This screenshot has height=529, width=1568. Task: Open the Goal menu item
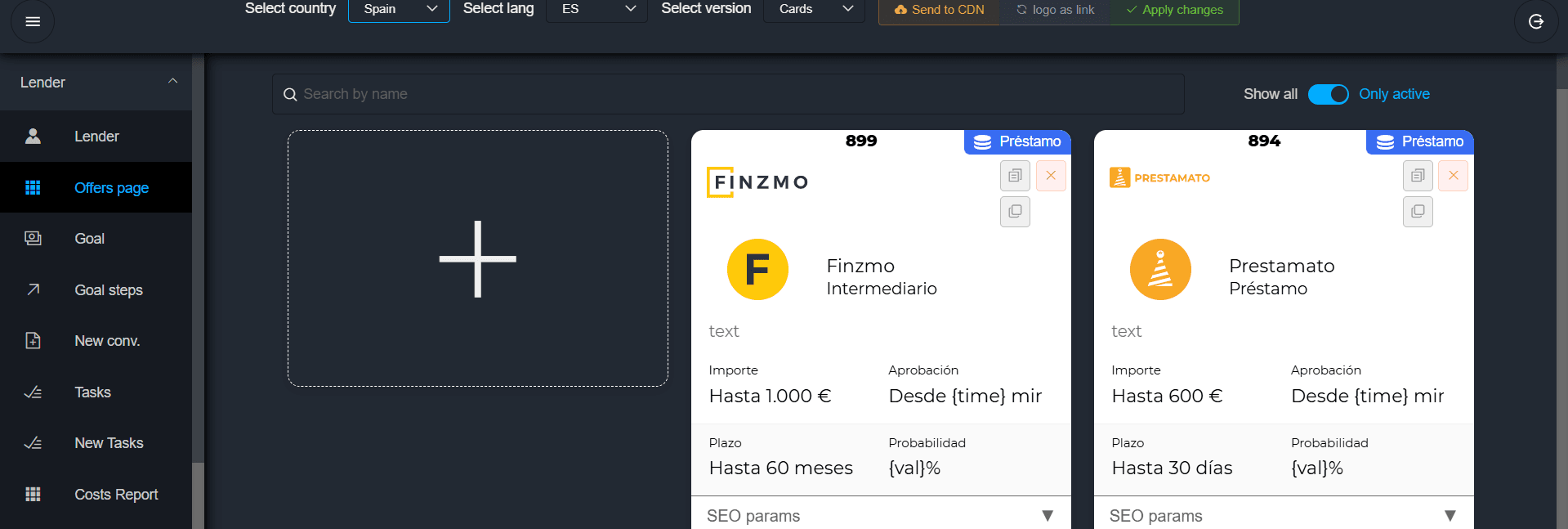[x=96, y=239]
